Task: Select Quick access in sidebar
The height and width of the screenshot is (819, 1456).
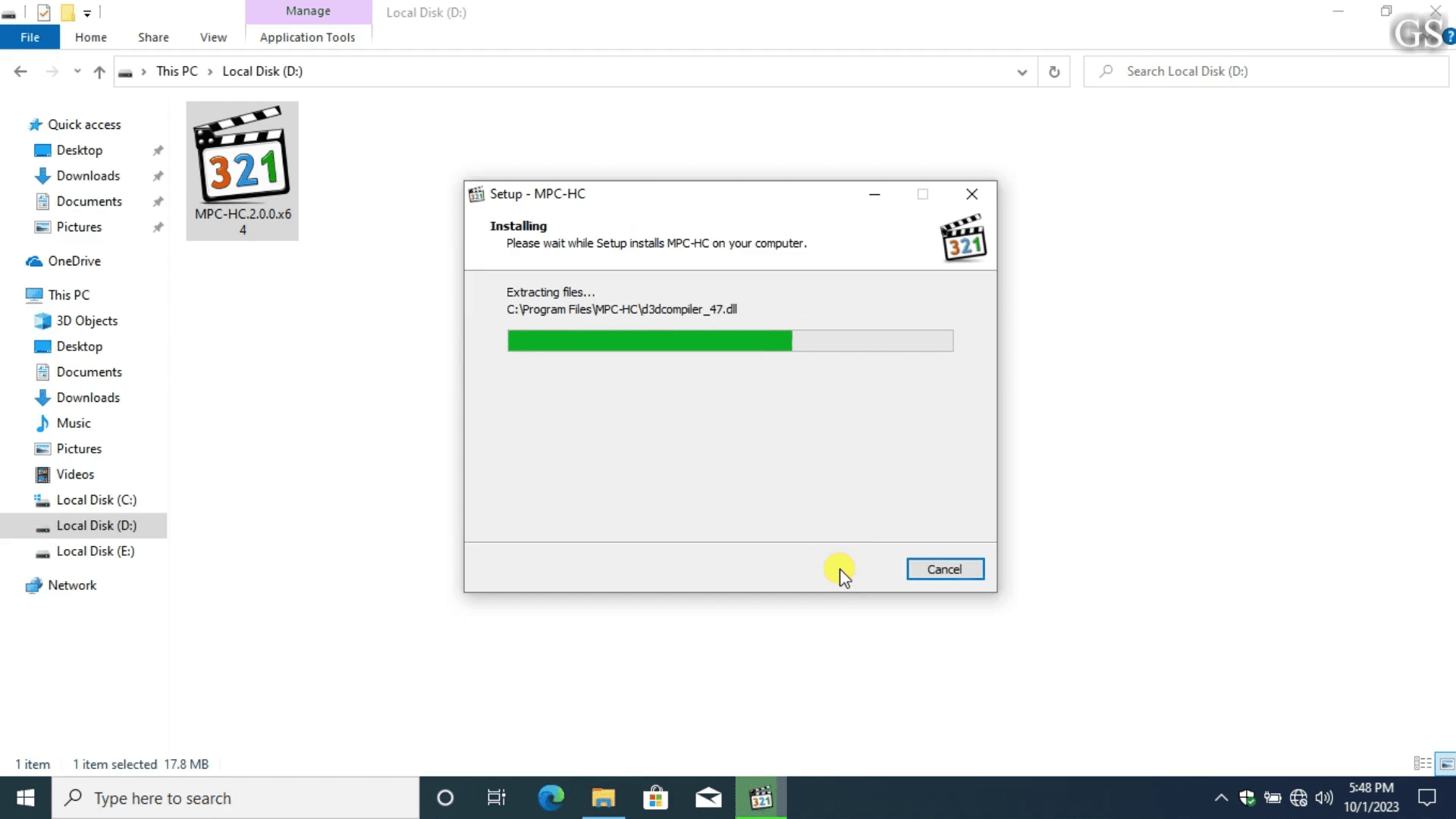Action: [84, 124]
